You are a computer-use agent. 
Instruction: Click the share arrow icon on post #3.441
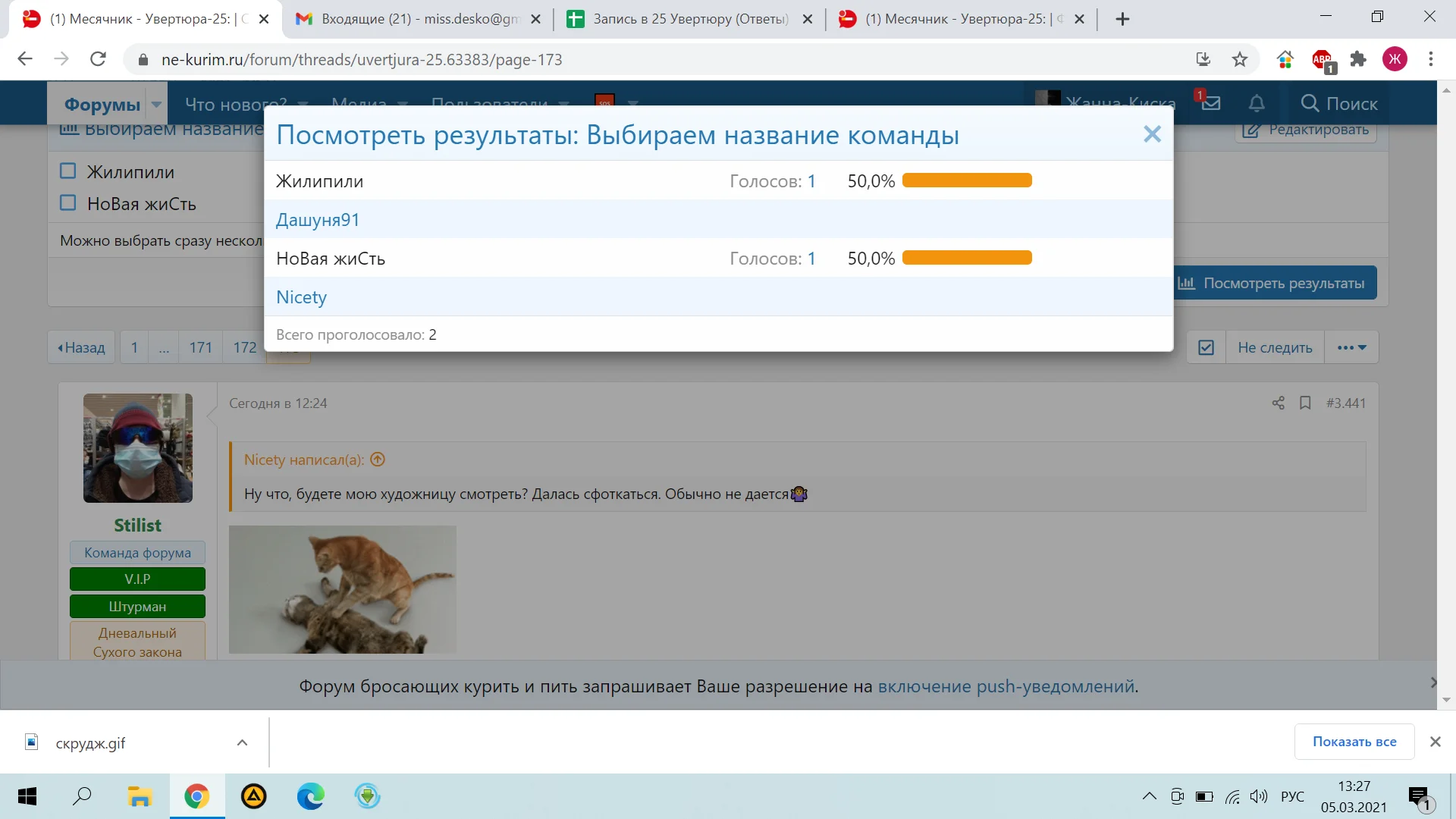[1279, 403]
